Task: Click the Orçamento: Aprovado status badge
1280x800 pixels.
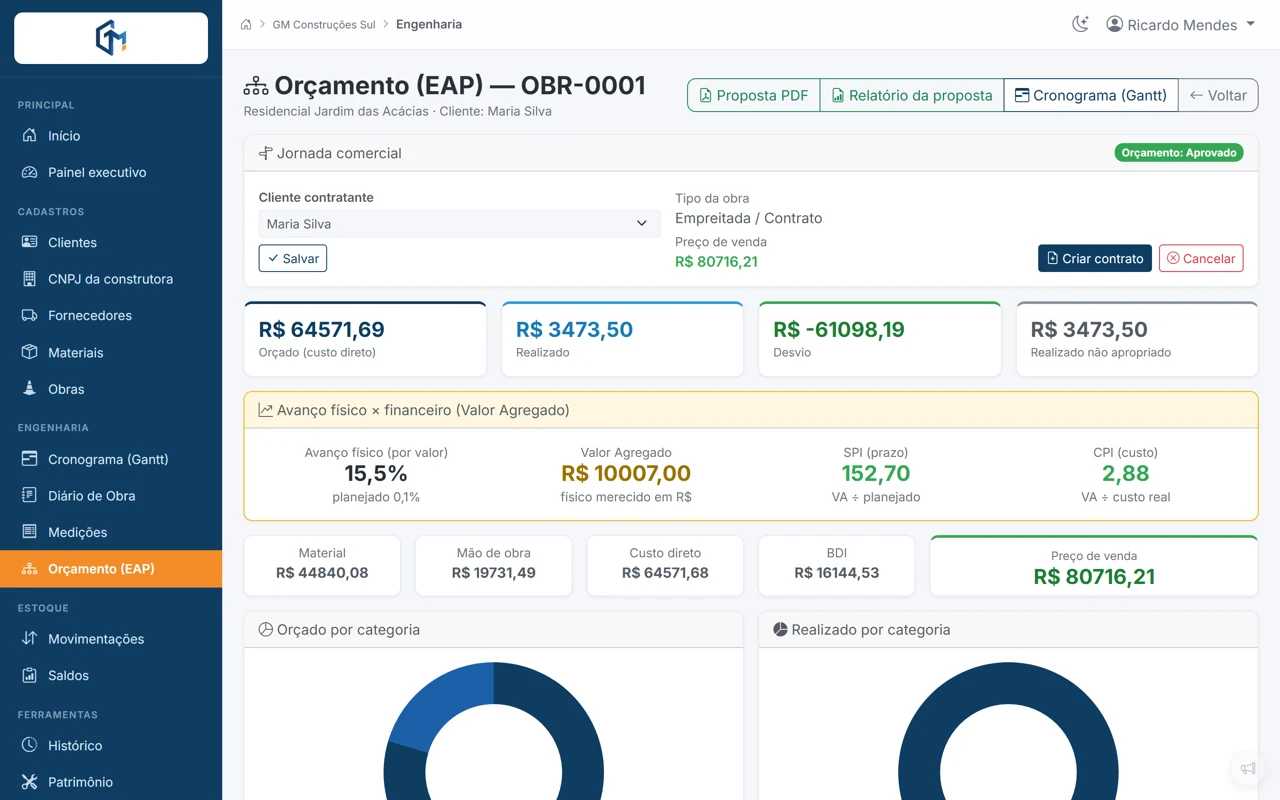Action: point(1179,153)
